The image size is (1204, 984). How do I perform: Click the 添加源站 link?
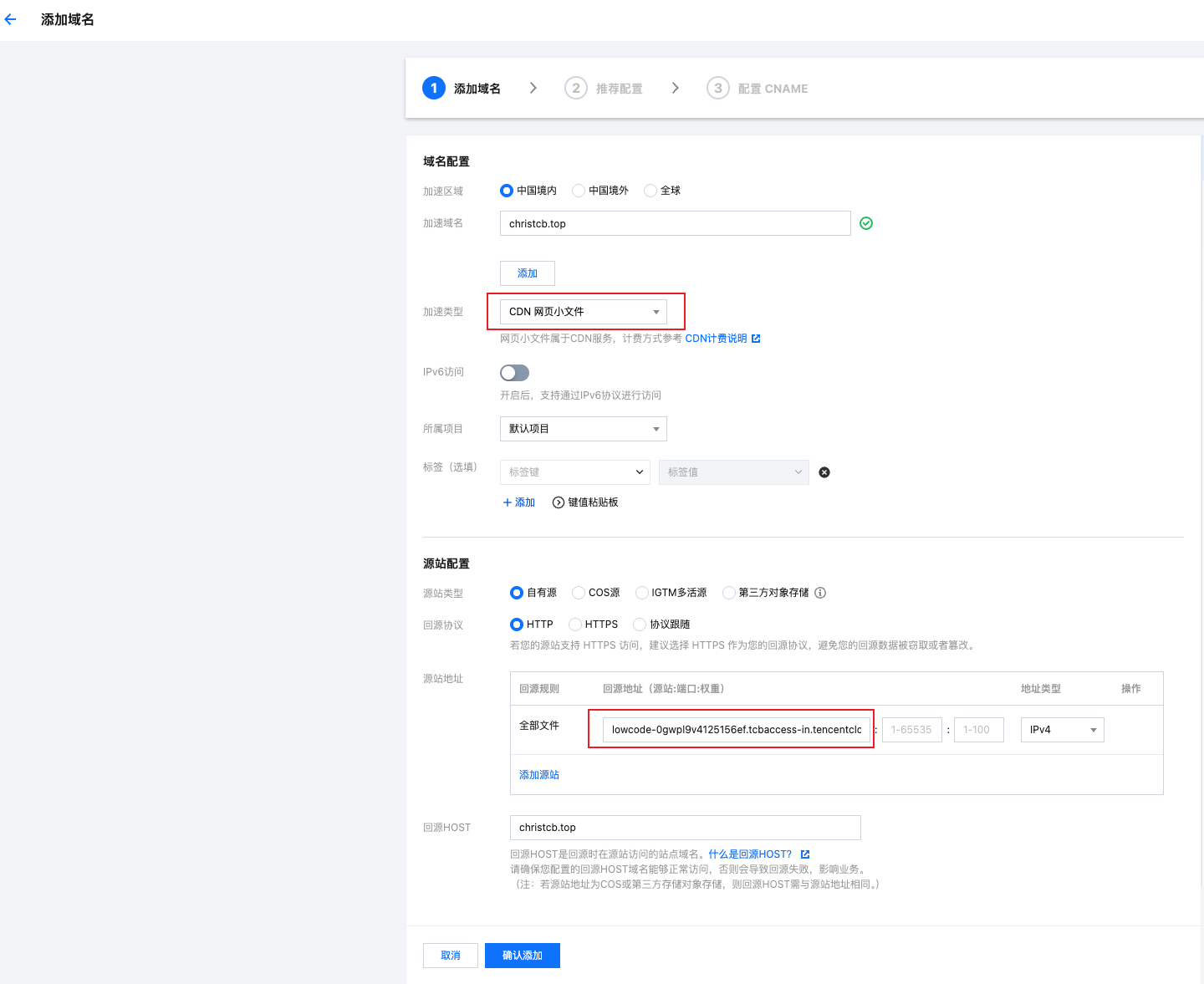pos(539,775)
